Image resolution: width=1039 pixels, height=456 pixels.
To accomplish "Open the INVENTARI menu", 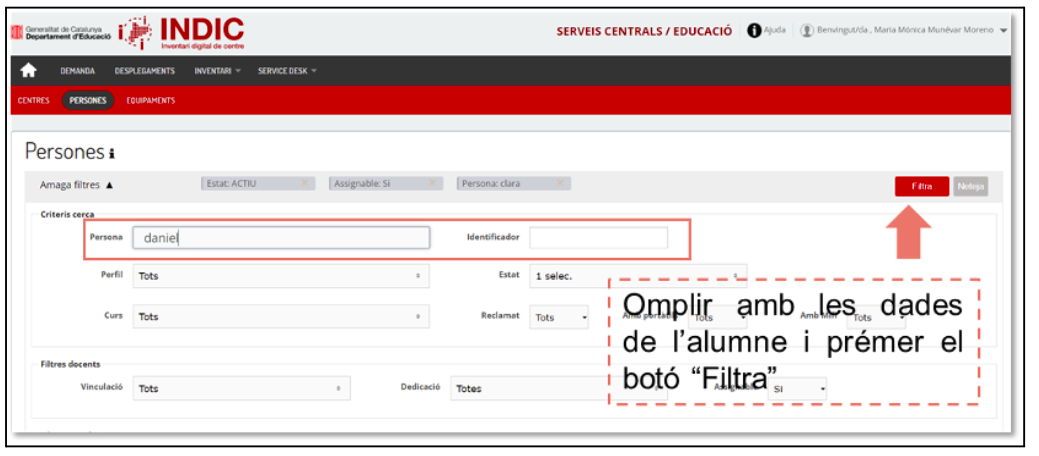I will click(217, 71).
